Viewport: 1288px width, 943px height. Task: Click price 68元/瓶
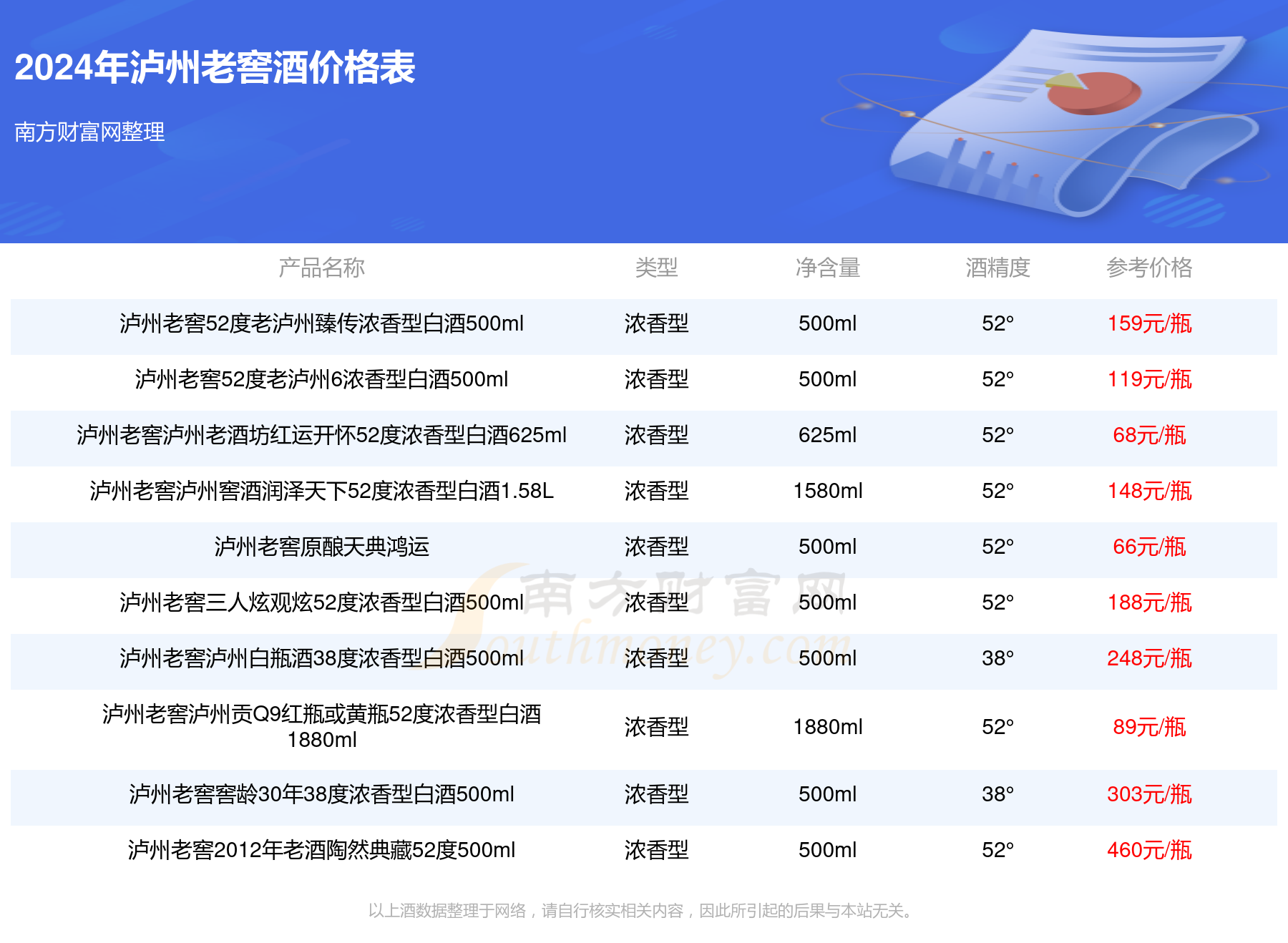pos(1149,435)
